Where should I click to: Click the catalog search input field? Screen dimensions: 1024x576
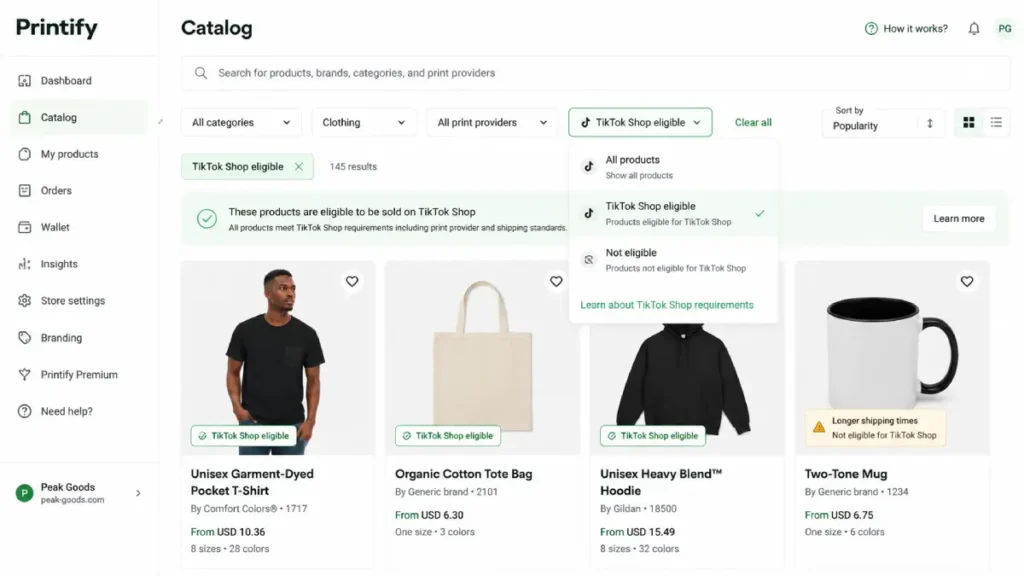(x=596, y=73)
